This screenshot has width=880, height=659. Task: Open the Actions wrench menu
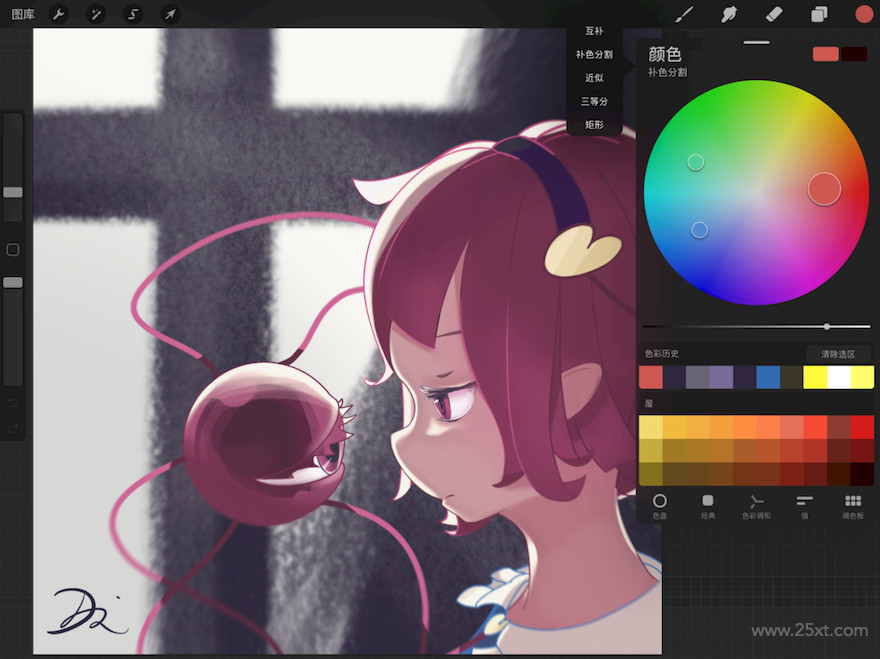[x=58, y=14]
